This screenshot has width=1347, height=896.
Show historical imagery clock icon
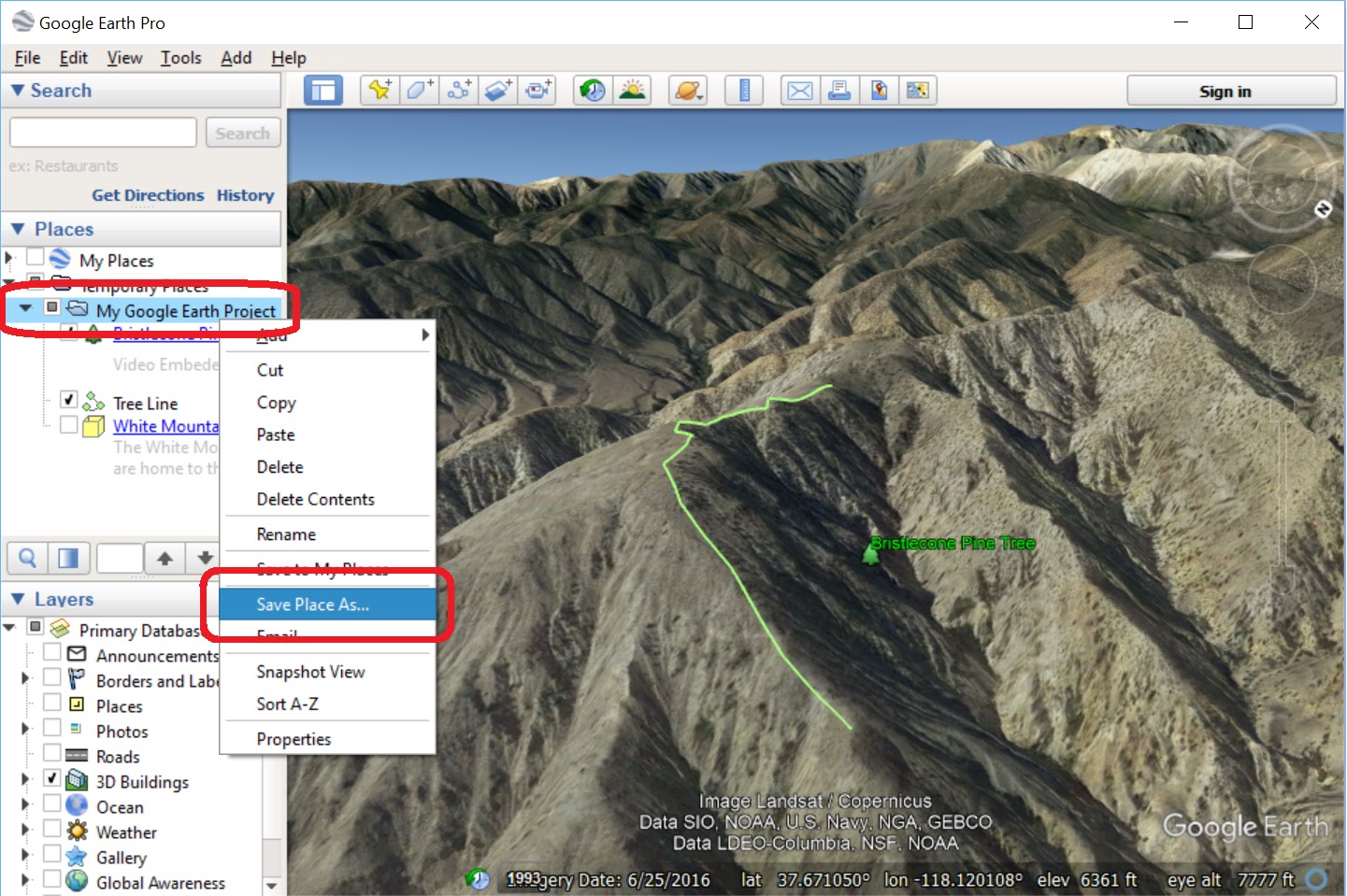[593, 91]
